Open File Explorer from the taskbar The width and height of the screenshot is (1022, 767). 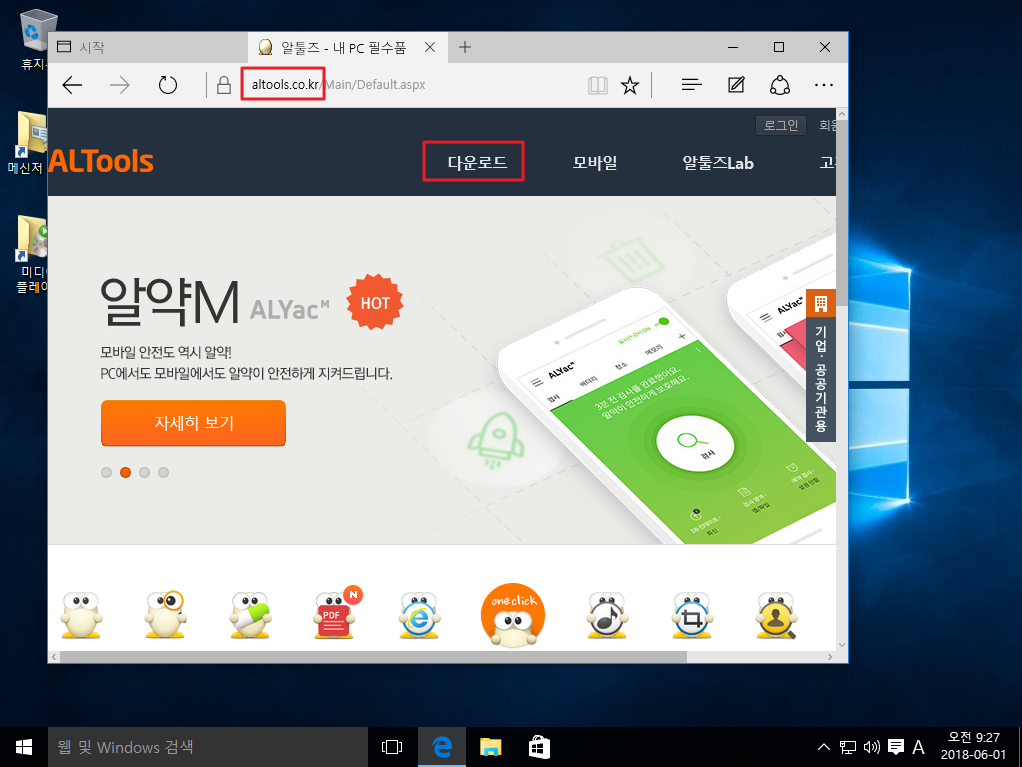491,747
